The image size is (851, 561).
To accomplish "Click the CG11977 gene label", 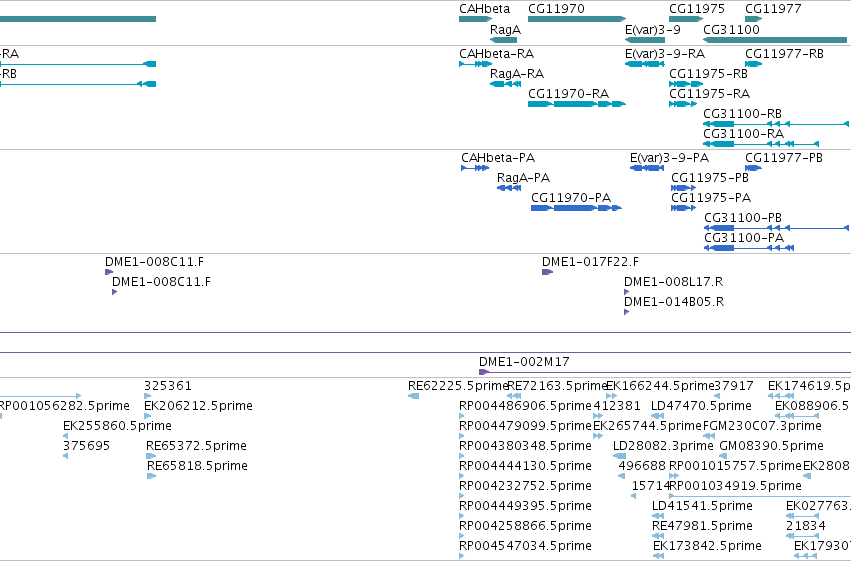I will click(x=773, y=9).
